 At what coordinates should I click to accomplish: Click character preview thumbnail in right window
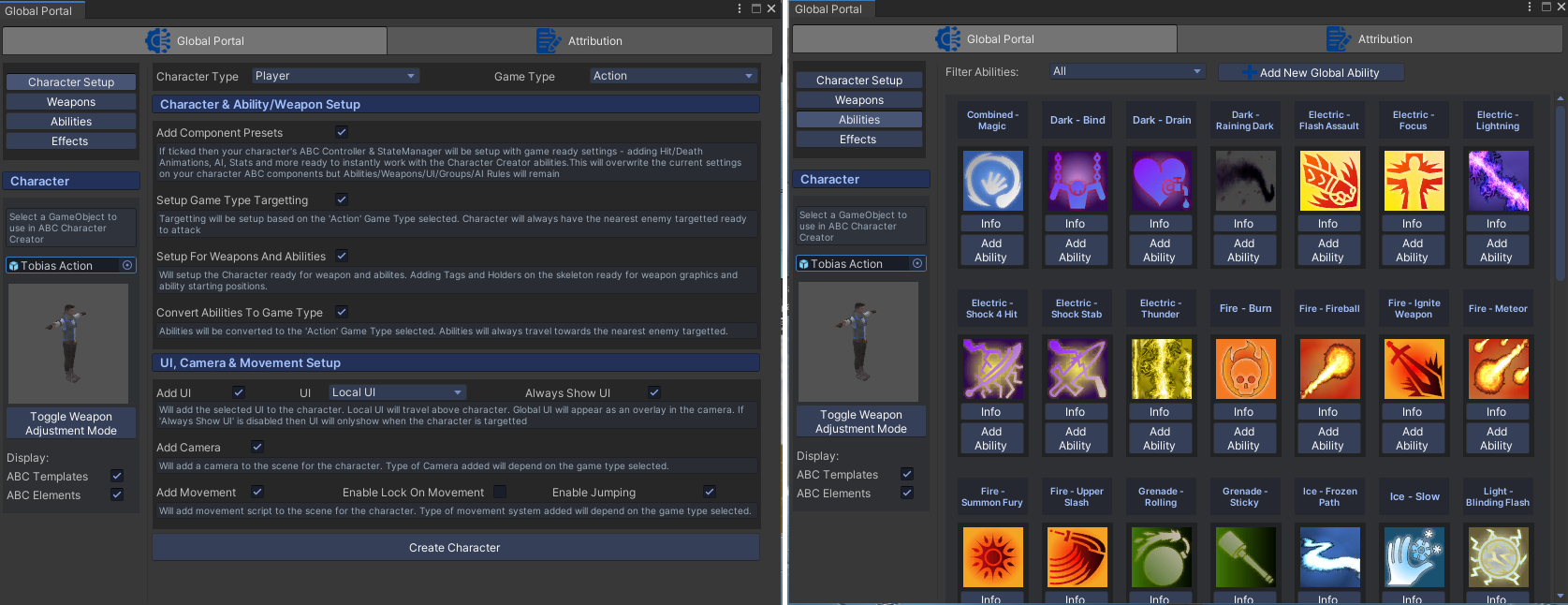[858, 342]
